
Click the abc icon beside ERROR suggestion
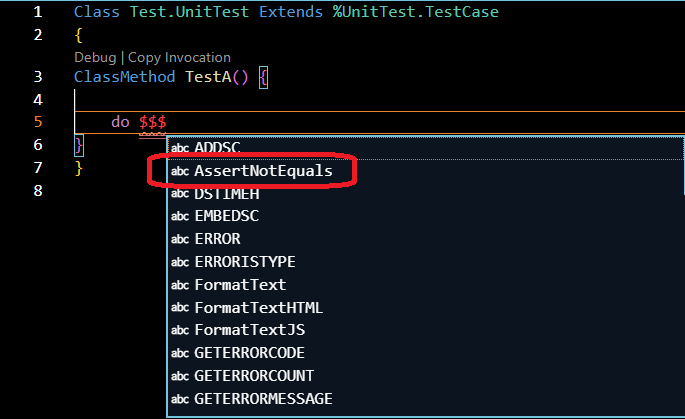[x=180, y=240]
